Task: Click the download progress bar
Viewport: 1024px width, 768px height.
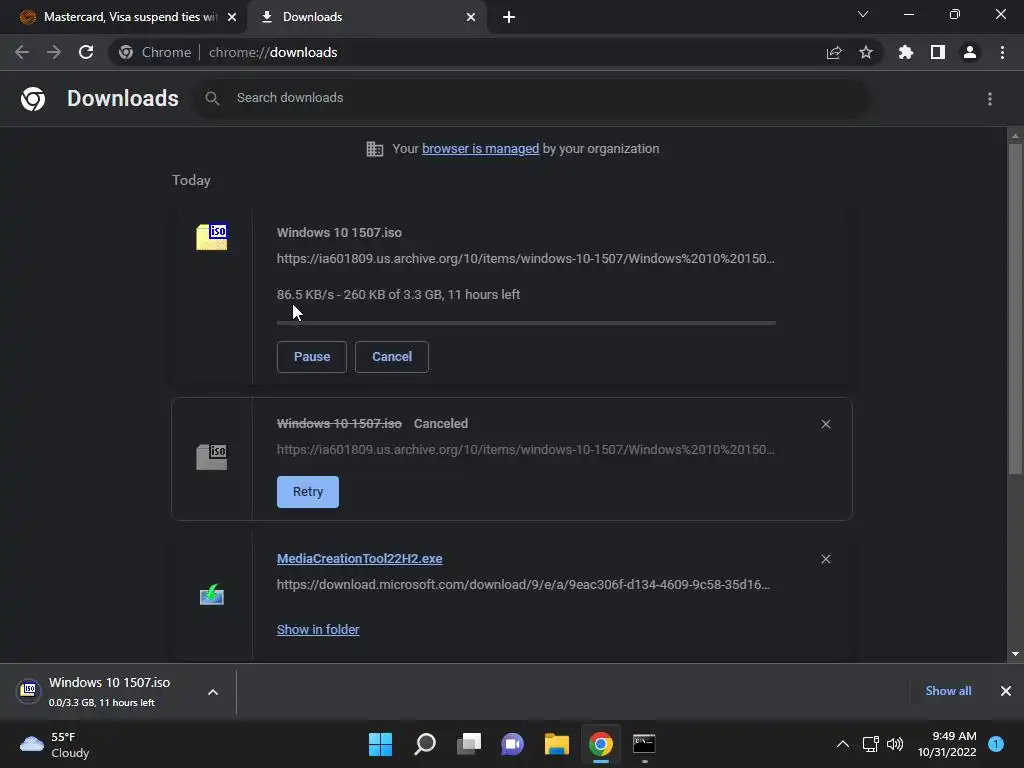Action: point(526,323)
